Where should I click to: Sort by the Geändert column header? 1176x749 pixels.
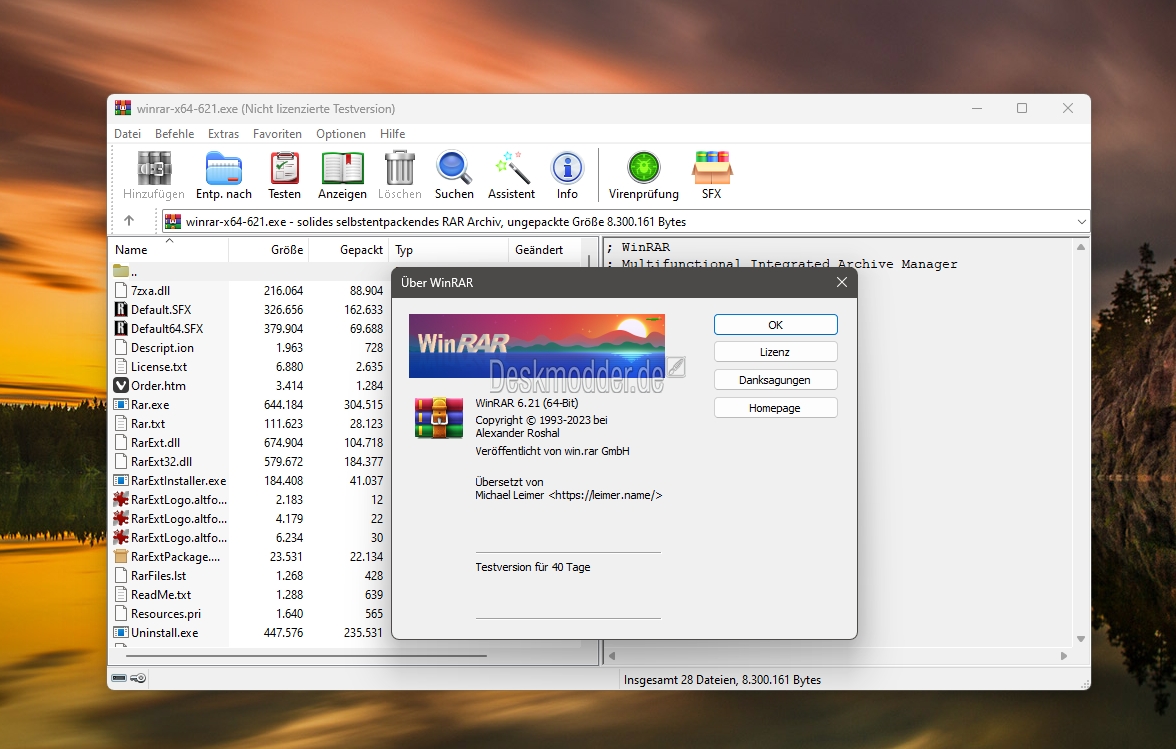tap(544, 250)
